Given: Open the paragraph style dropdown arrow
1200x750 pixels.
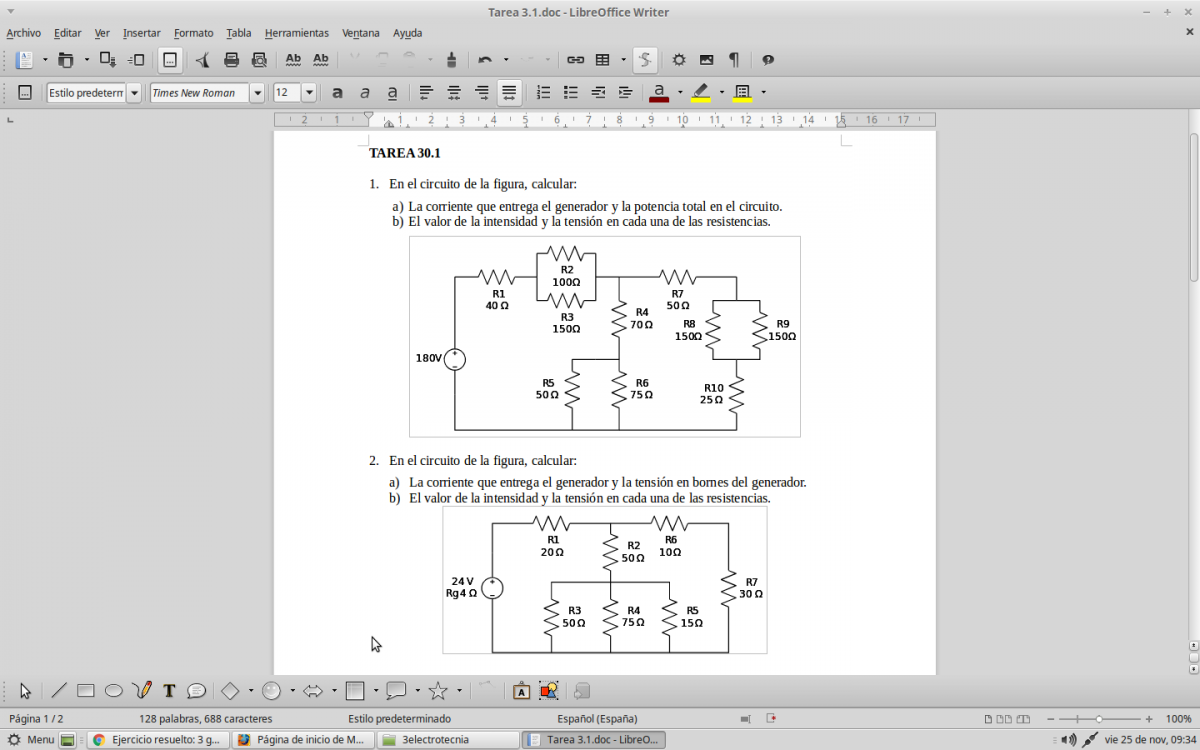Looking at the screenshot, I should 134,93.
